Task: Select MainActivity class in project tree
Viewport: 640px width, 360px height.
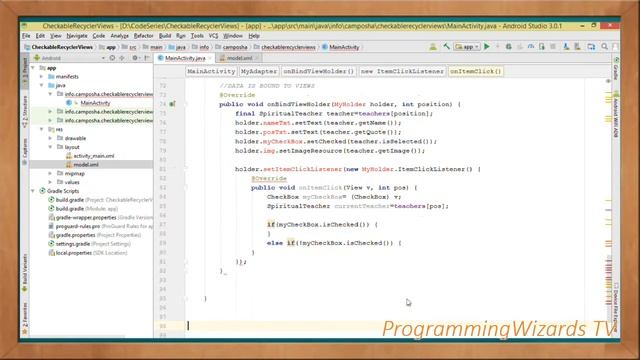Action: (x=95, y=103)
